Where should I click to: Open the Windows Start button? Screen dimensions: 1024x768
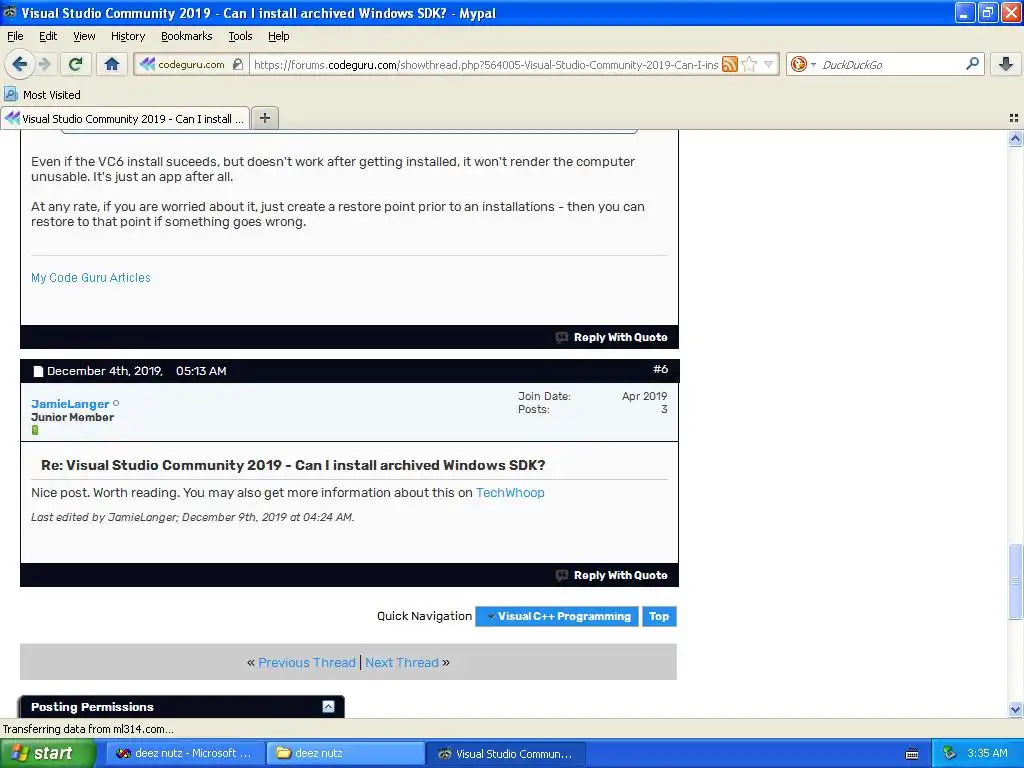48,753
